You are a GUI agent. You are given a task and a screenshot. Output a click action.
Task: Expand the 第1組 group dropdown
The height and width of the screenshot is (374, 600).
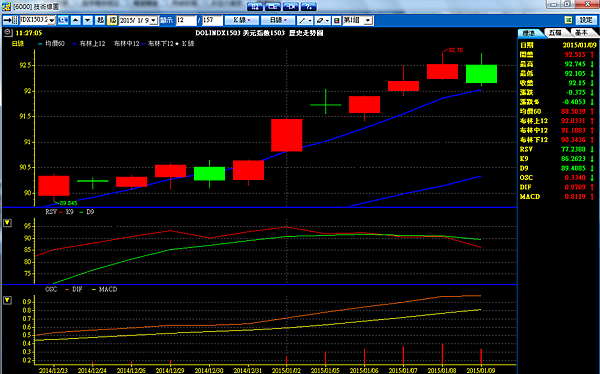point(368,20)
